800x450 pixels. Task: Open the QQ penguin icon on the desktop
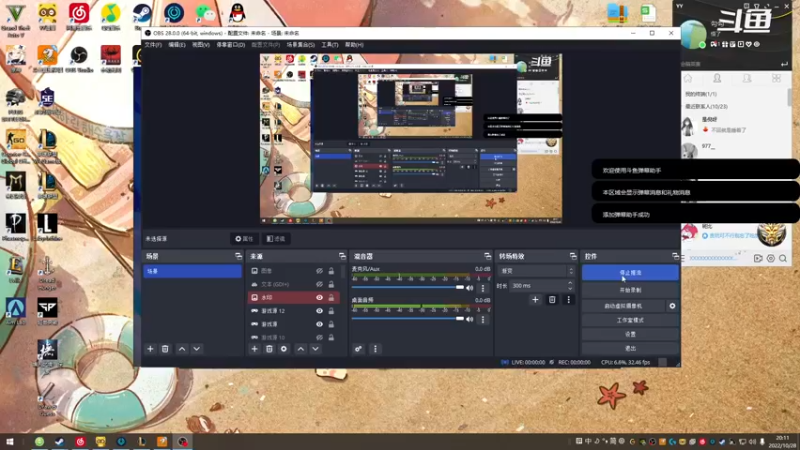pyautogui.click(x=237, y=13)
